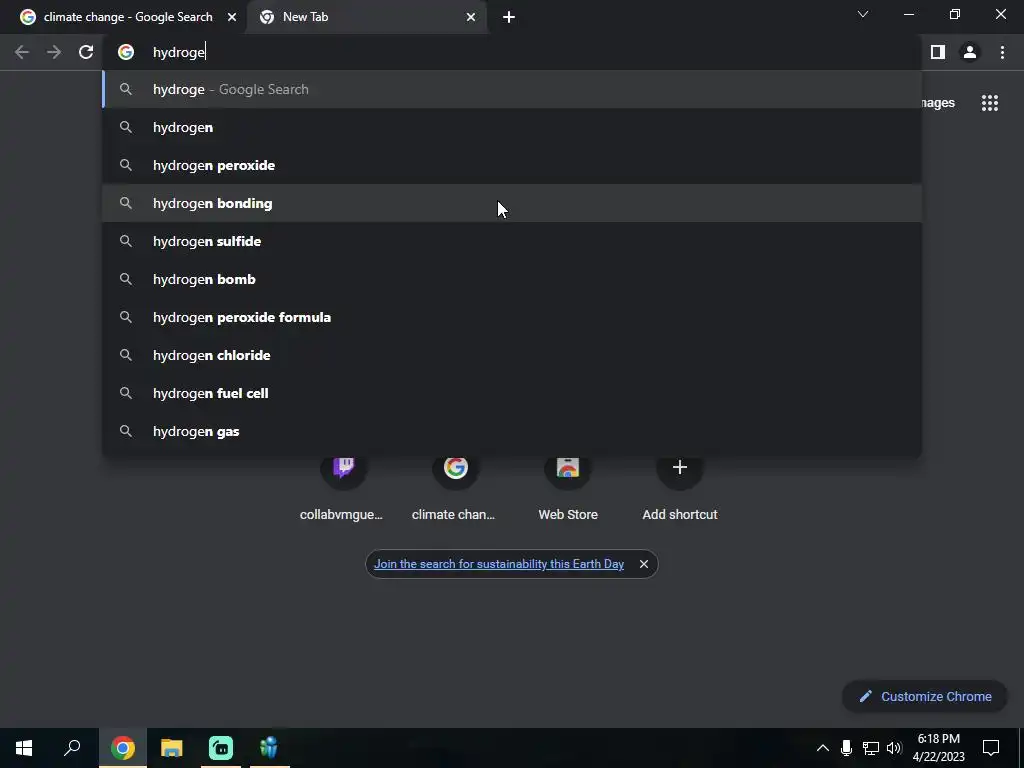Click the browser back arrow
This screenshot has height=768, width=1024.
pos(22,52)
